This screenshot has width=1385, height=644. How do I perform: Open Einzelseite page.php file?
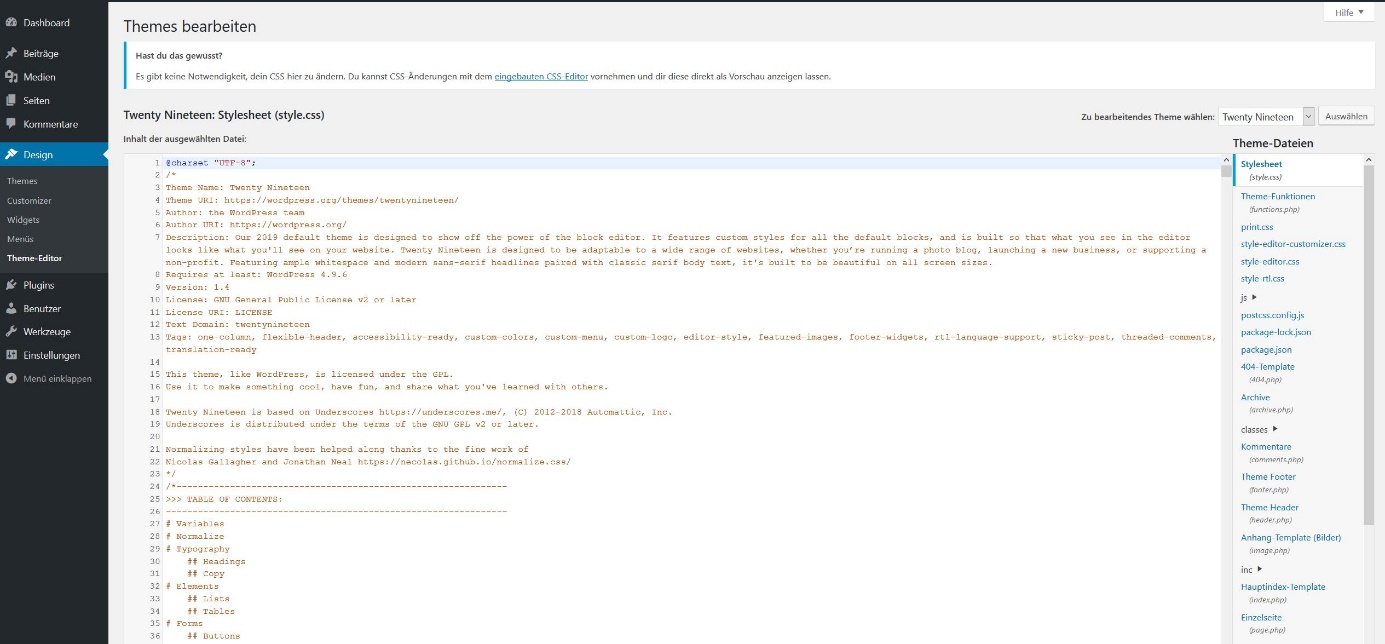click(x=1261, y=617)
